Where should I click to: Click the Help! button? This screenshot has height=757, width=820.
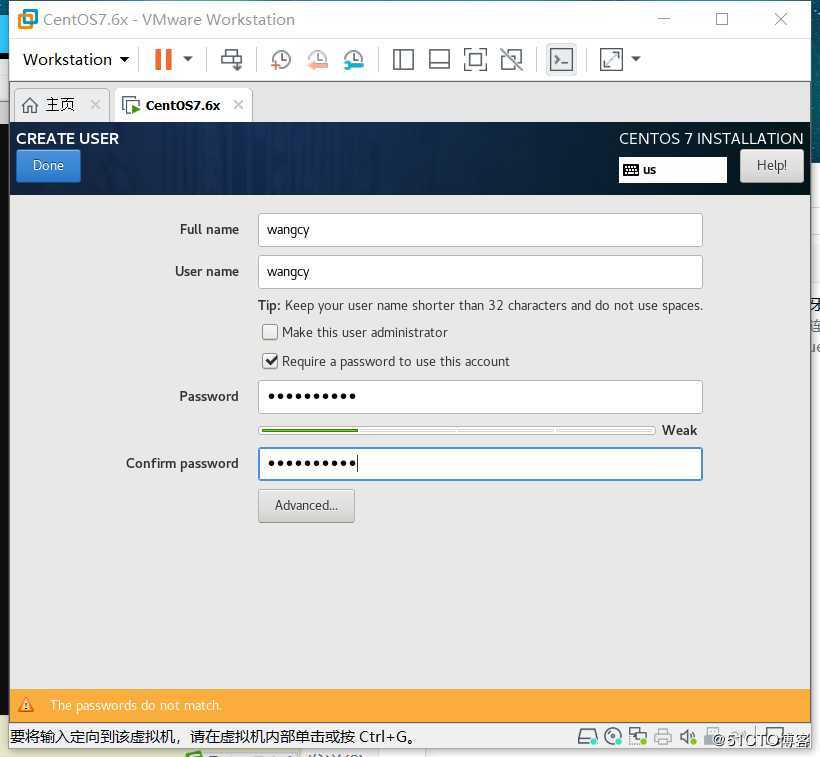(771, 166)
